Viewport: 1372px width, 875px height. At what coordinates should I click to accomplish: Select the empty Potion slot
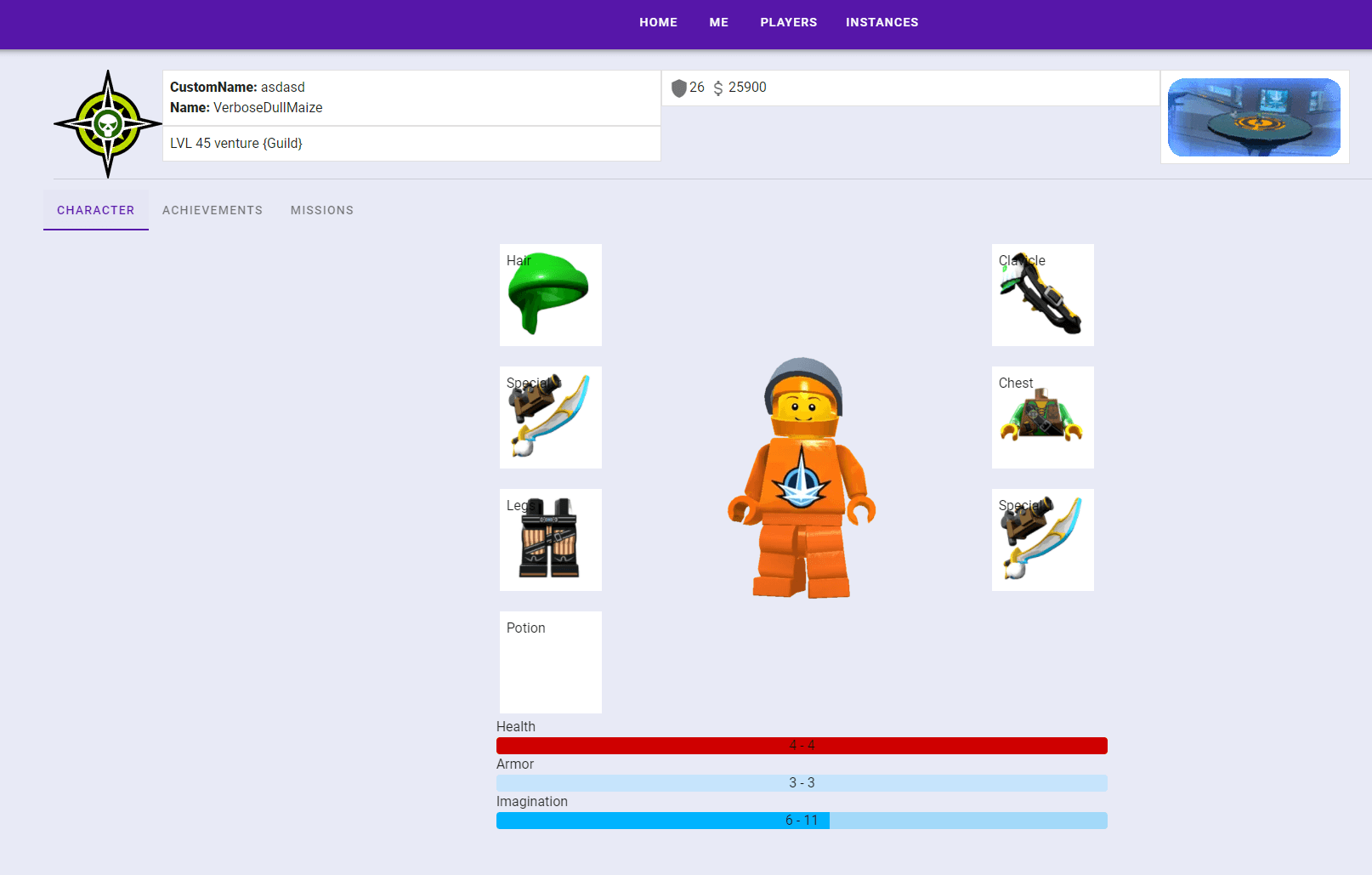coord(551,662)
